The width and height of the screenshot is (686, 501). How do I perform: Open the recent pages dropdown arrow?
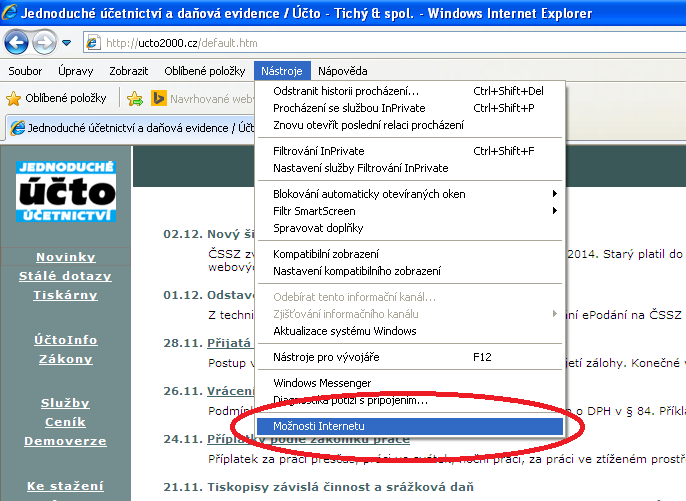point(66,43)
